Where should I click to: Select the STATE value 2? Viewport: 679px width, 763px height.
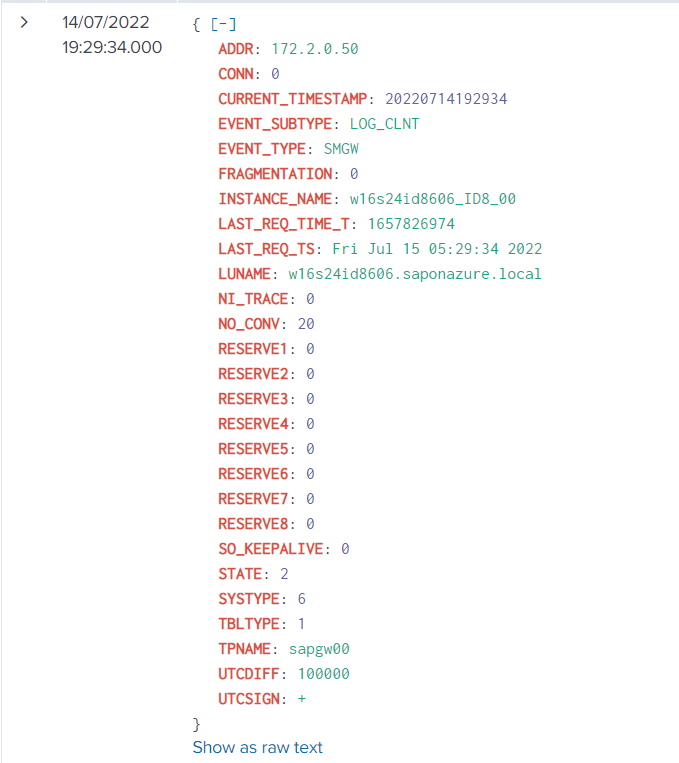tap(284, 573)
